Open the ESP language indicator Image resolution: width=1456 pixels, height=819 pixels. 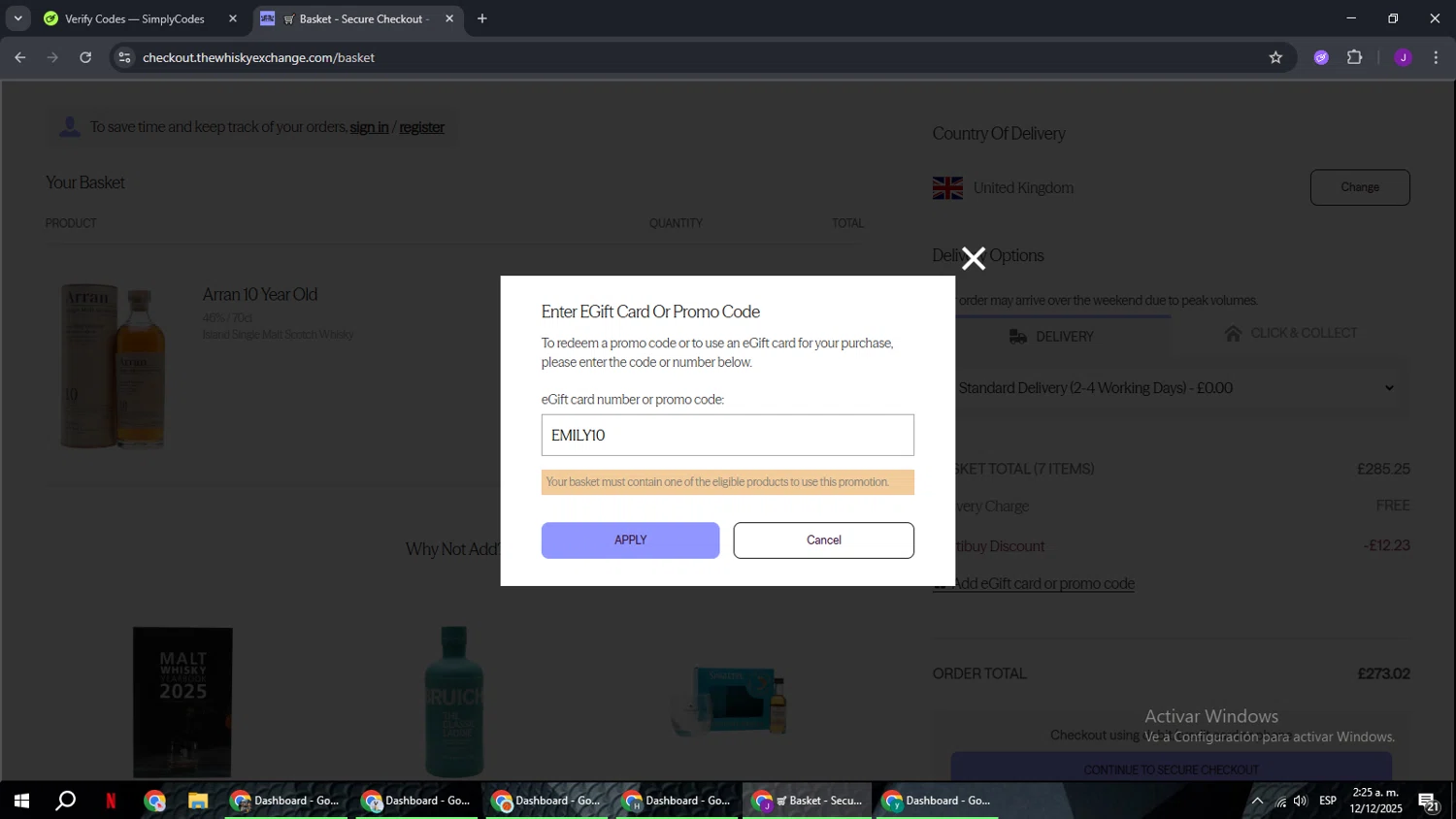tap(1328, 801)
